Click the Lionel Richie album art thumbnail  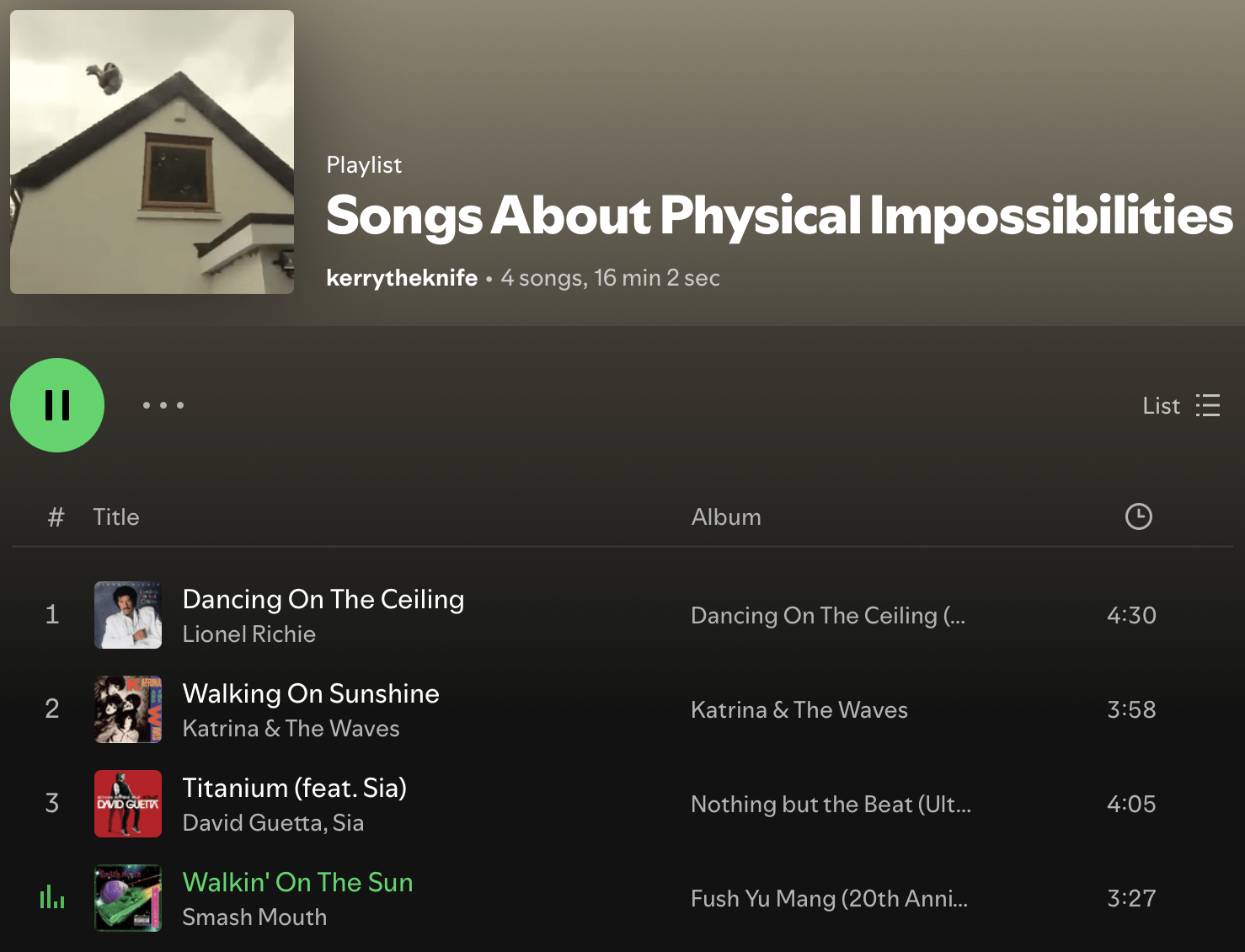128,615
